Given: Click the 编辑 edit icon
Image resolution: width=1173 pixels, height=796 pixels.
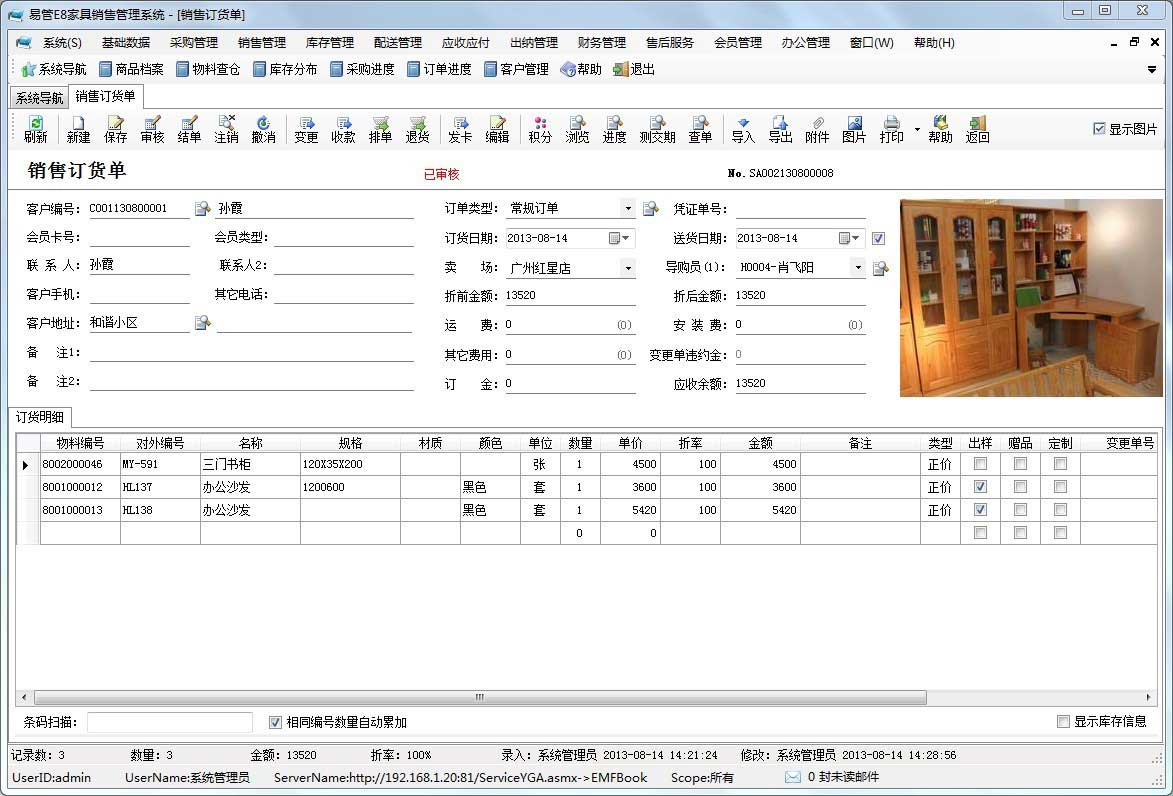Looking at the screenshot, I should point(497,129).
